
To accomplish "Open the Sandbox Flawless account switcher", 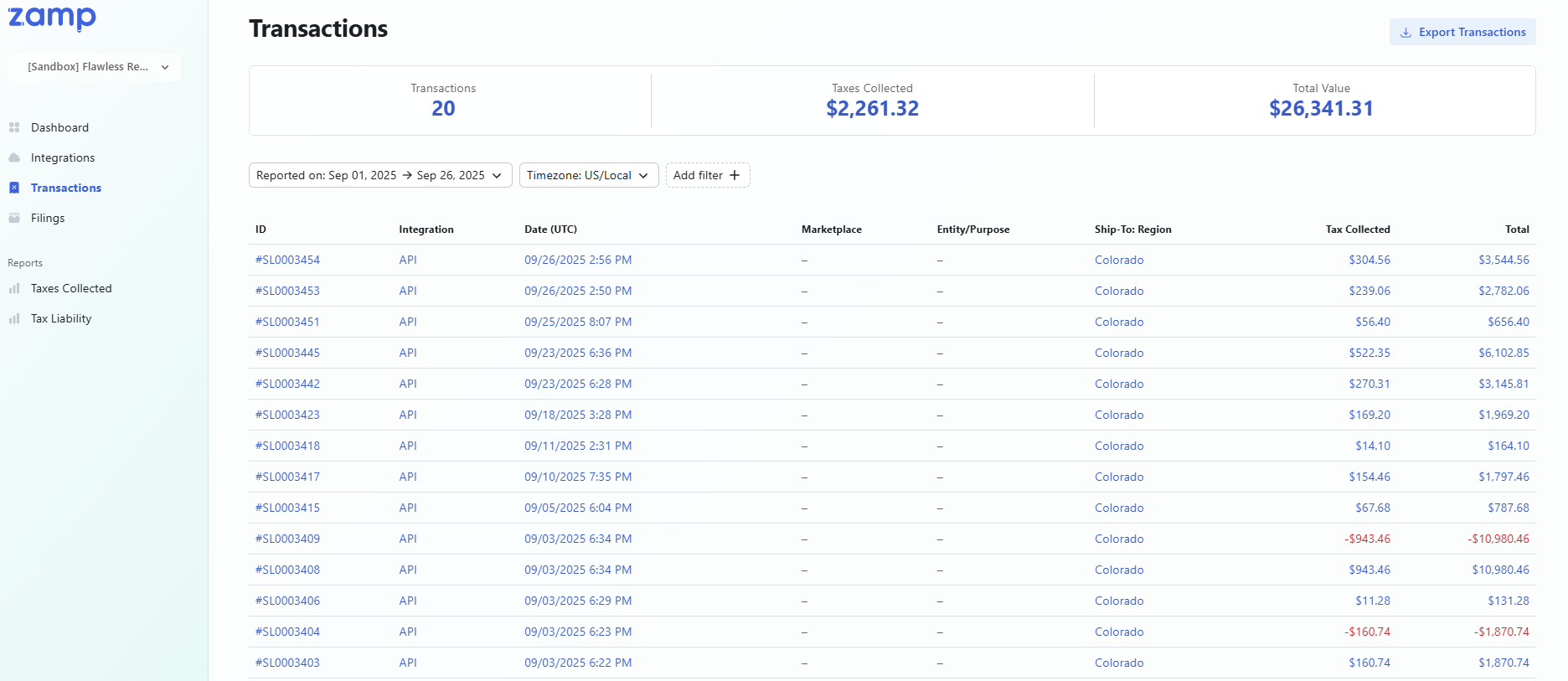I will point(95,67).
